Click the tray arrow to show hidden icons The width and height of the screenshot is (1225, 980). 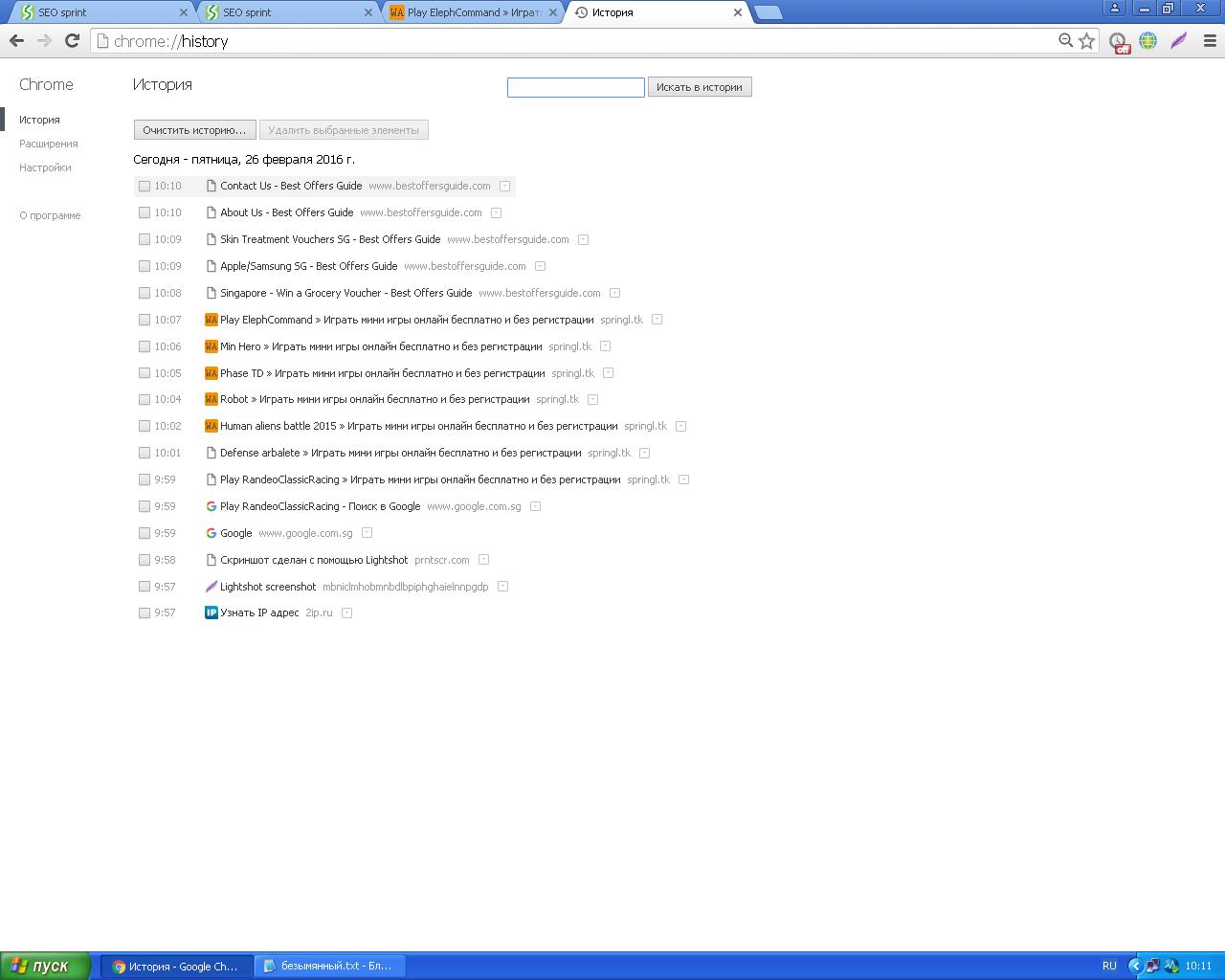click(x=1135, y=966)
